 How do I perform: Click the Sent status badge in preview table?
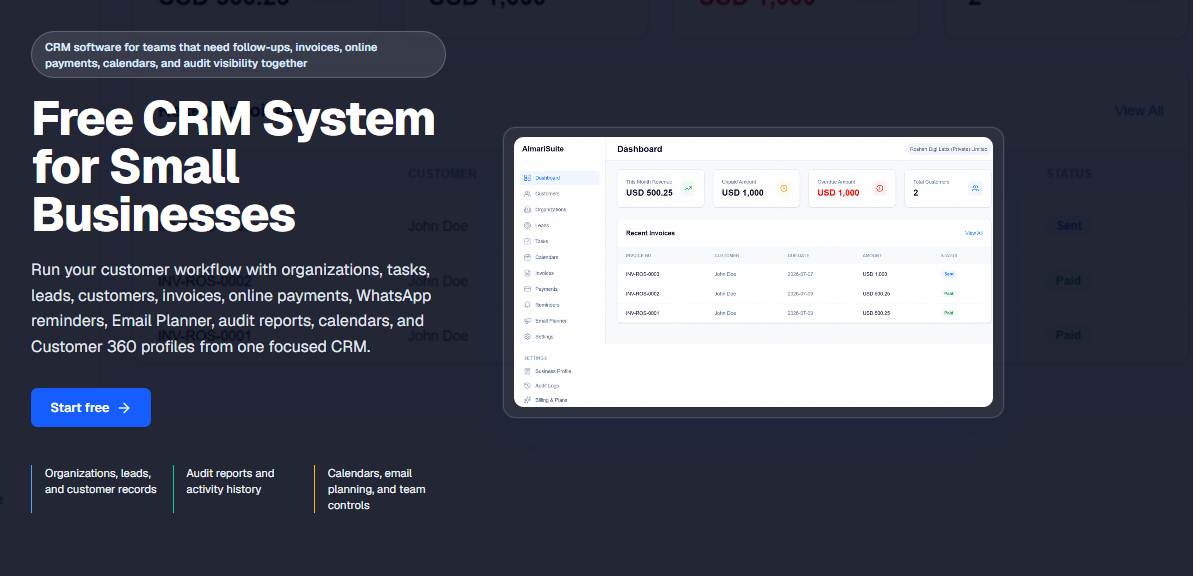click(950, 274)
